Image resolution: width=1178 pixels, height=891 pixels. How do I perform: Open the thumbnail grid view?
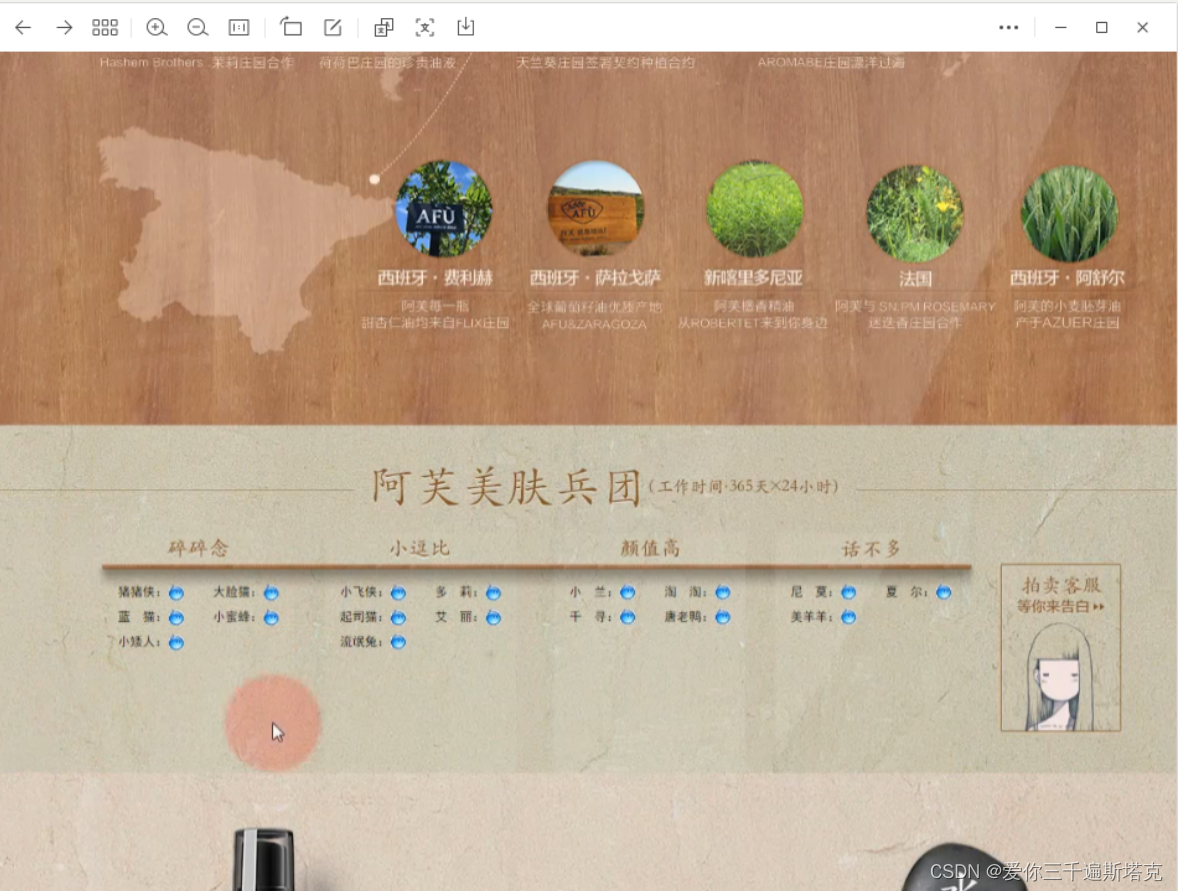pos(105,28)
